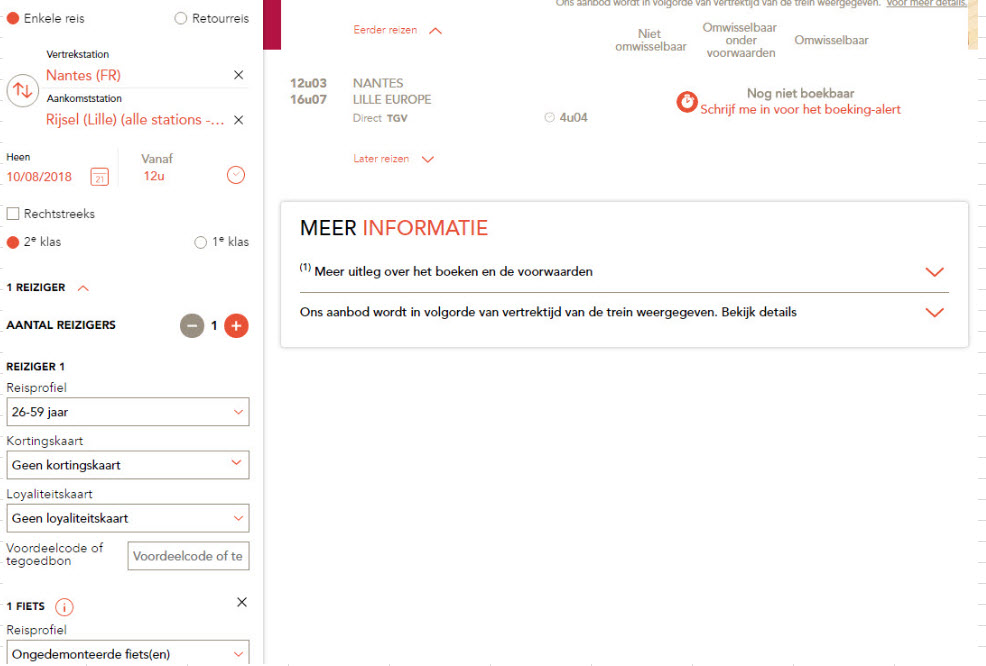986x666 pixels.
Task: Click the booking alert bell icon
Action: click(686, 102)
